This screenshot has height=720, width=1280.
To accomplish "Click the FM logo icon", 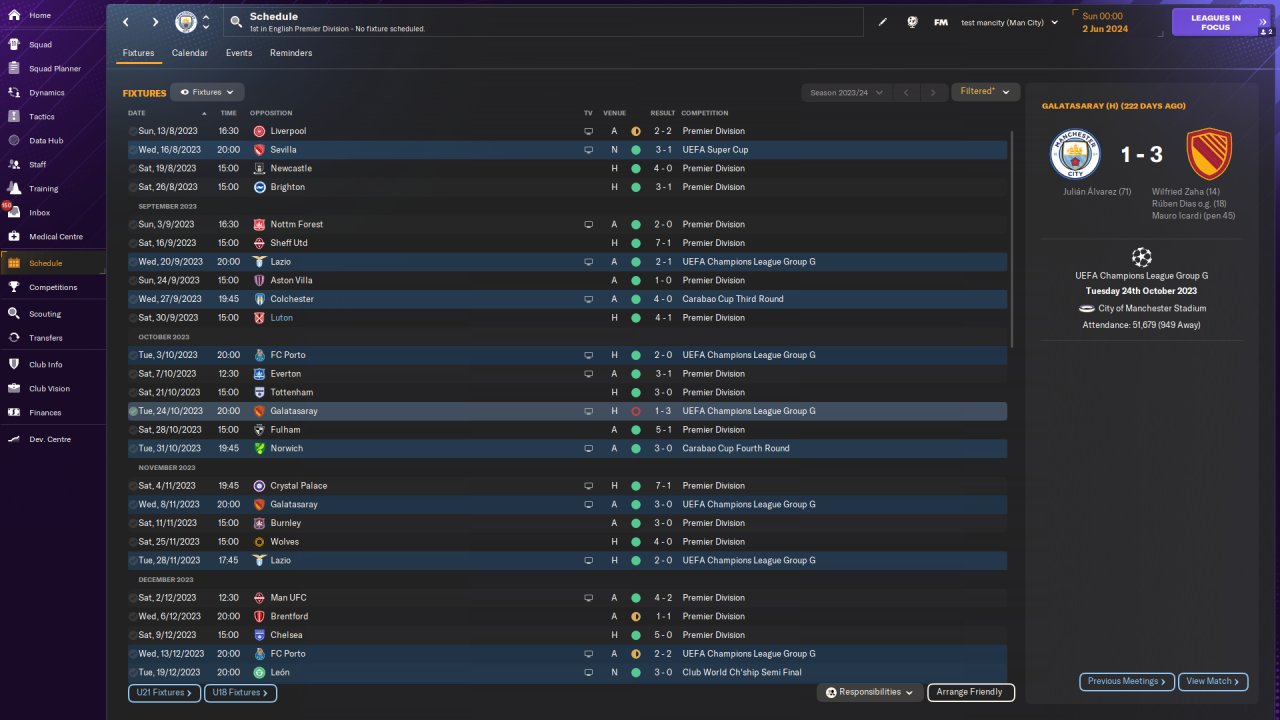I will tap(941, 22).
